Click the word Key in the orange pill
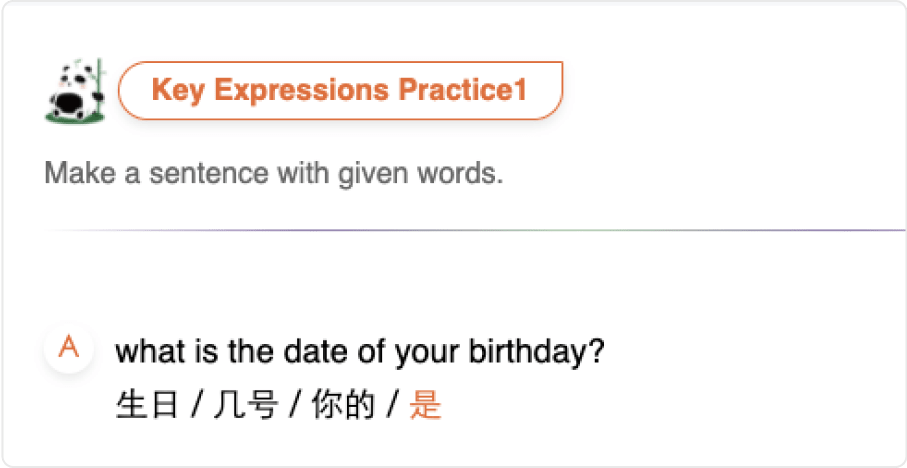Screen dimensions: 907x468 click(178, 91)
